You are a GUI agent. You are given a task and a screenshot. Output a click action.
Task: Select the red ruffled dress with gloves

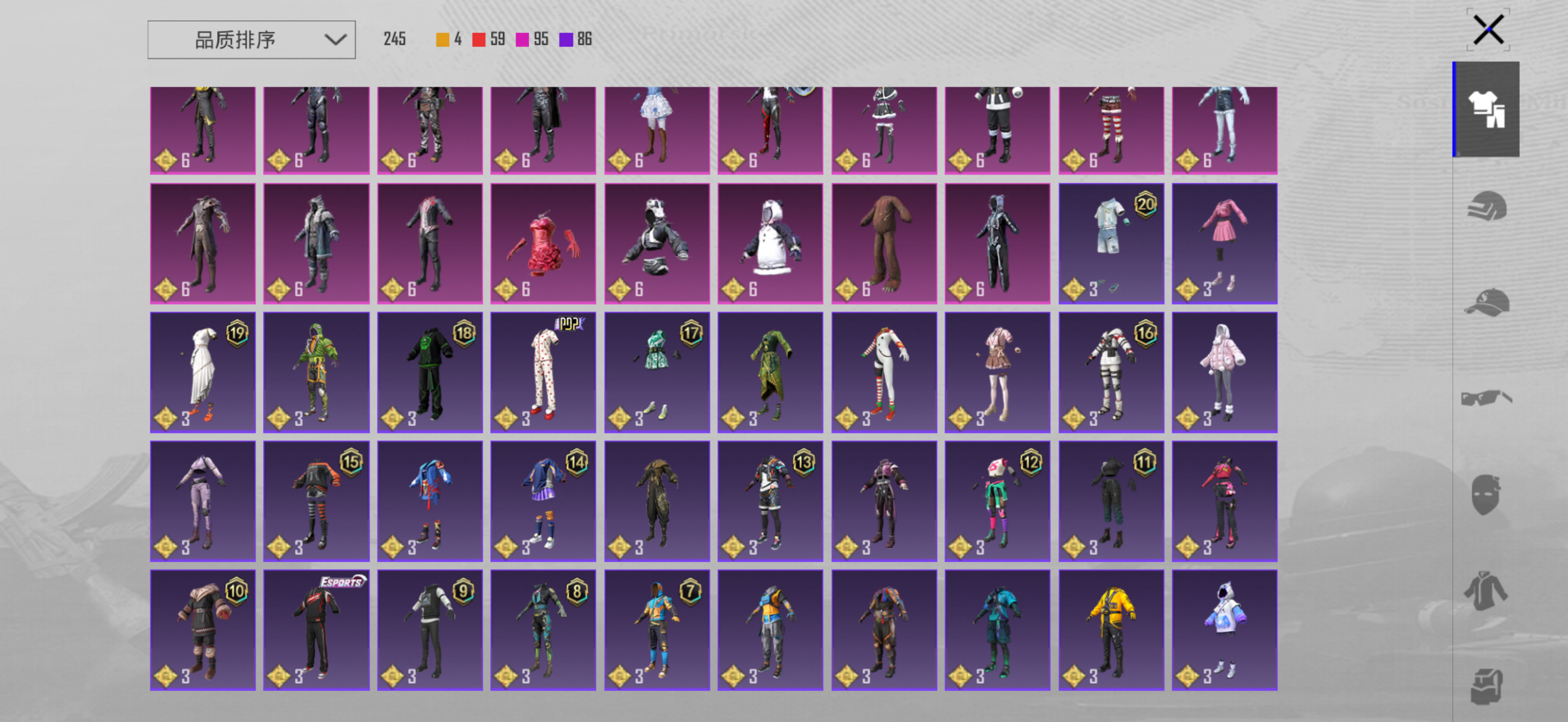(x=543, y=243)
